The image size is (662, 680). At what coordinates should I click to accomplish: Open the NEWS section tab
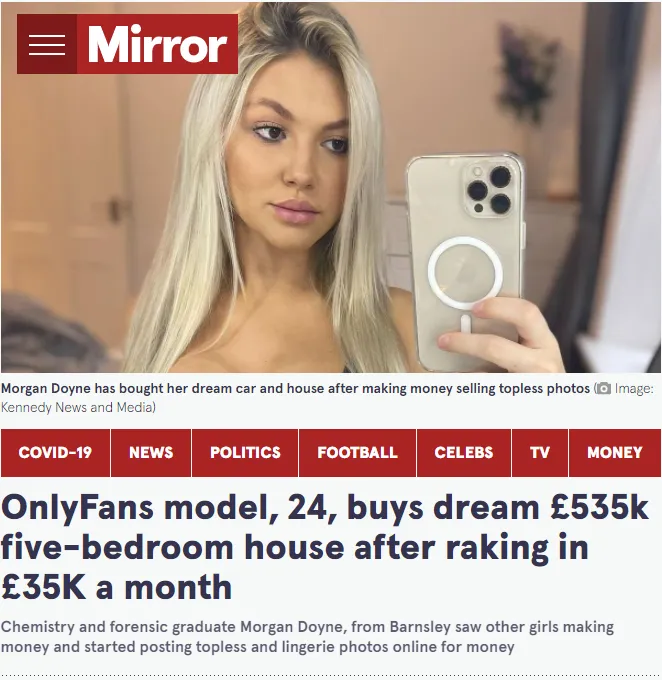[151, 453]
